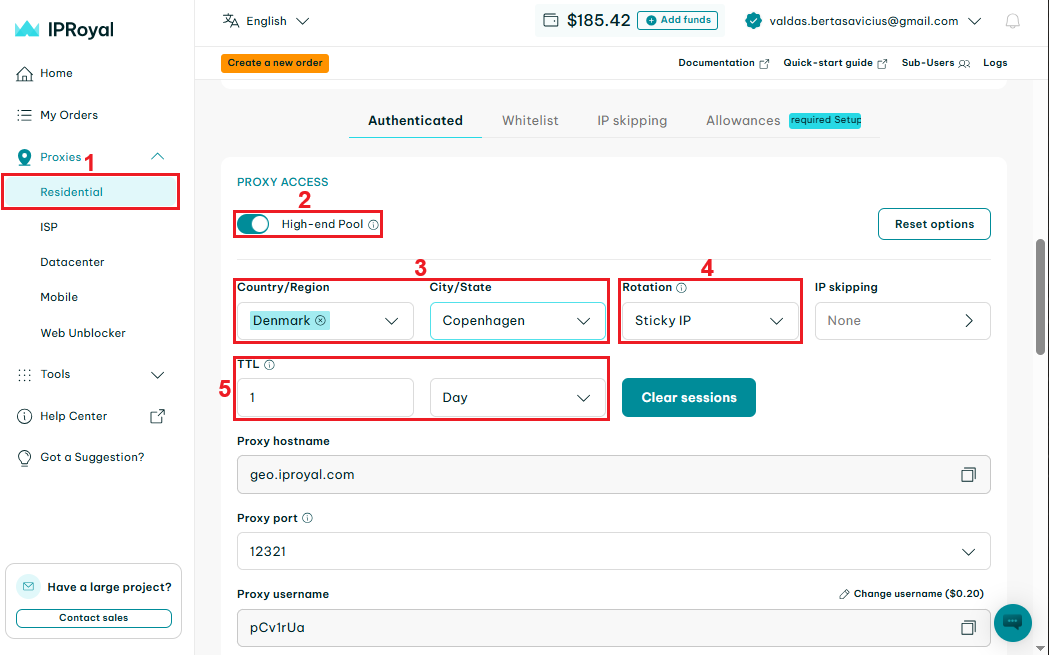Toggle the High-end Pool switch

coord(253,224)
